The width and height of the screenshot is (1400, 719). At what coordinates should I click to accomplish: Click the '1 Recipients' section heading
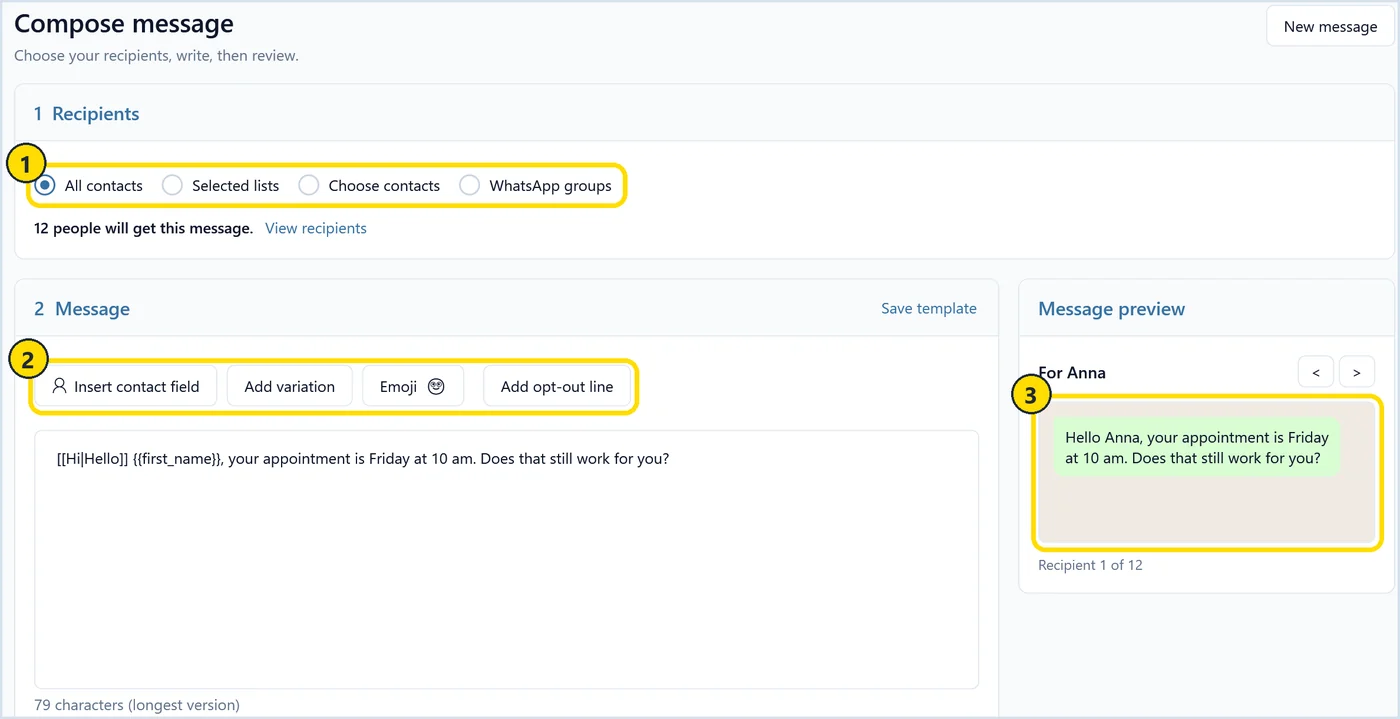tap(87, 114)
